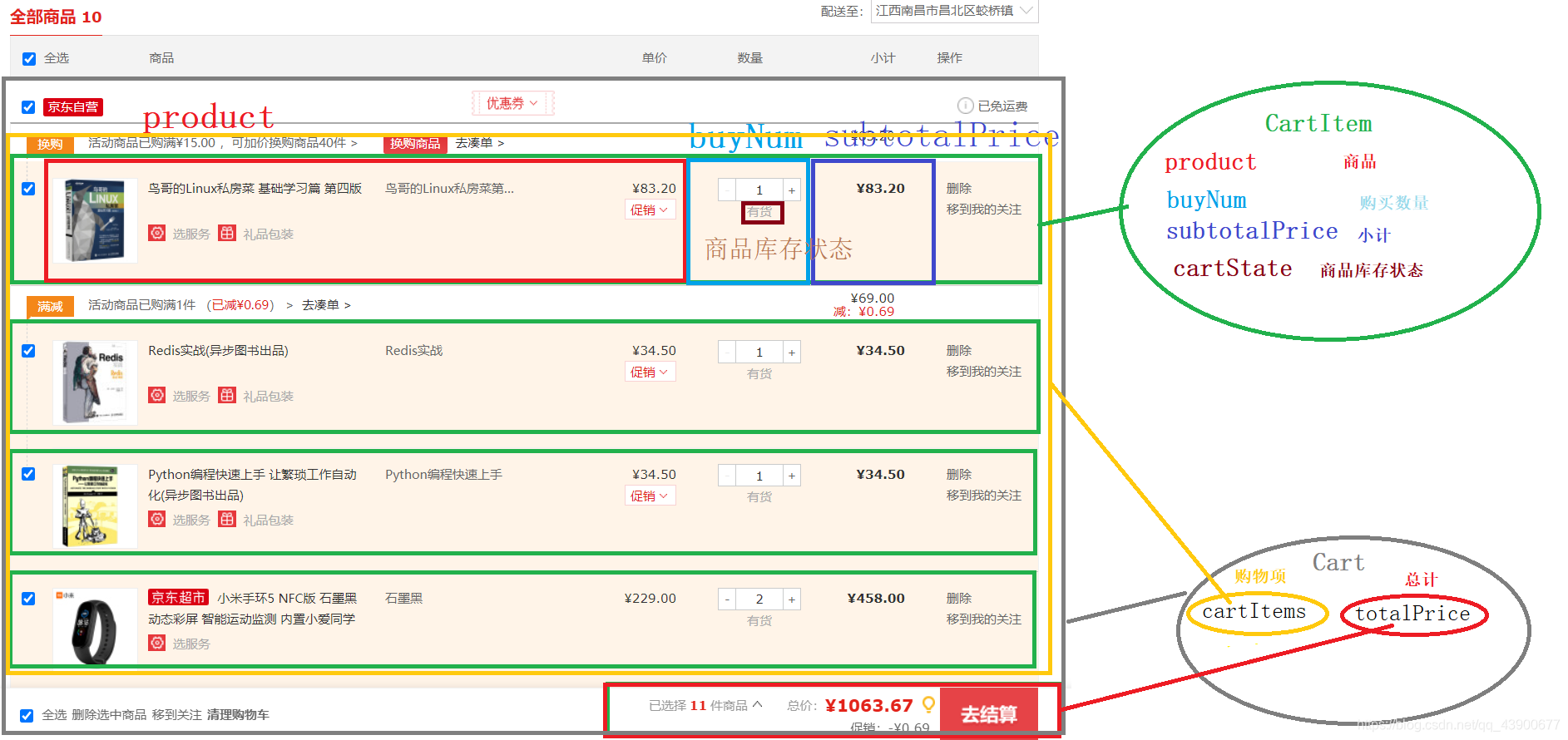The image size is (1568, 740).
Task: Click 选服务 icon for Python编程 book
Action: click(157, 520)
